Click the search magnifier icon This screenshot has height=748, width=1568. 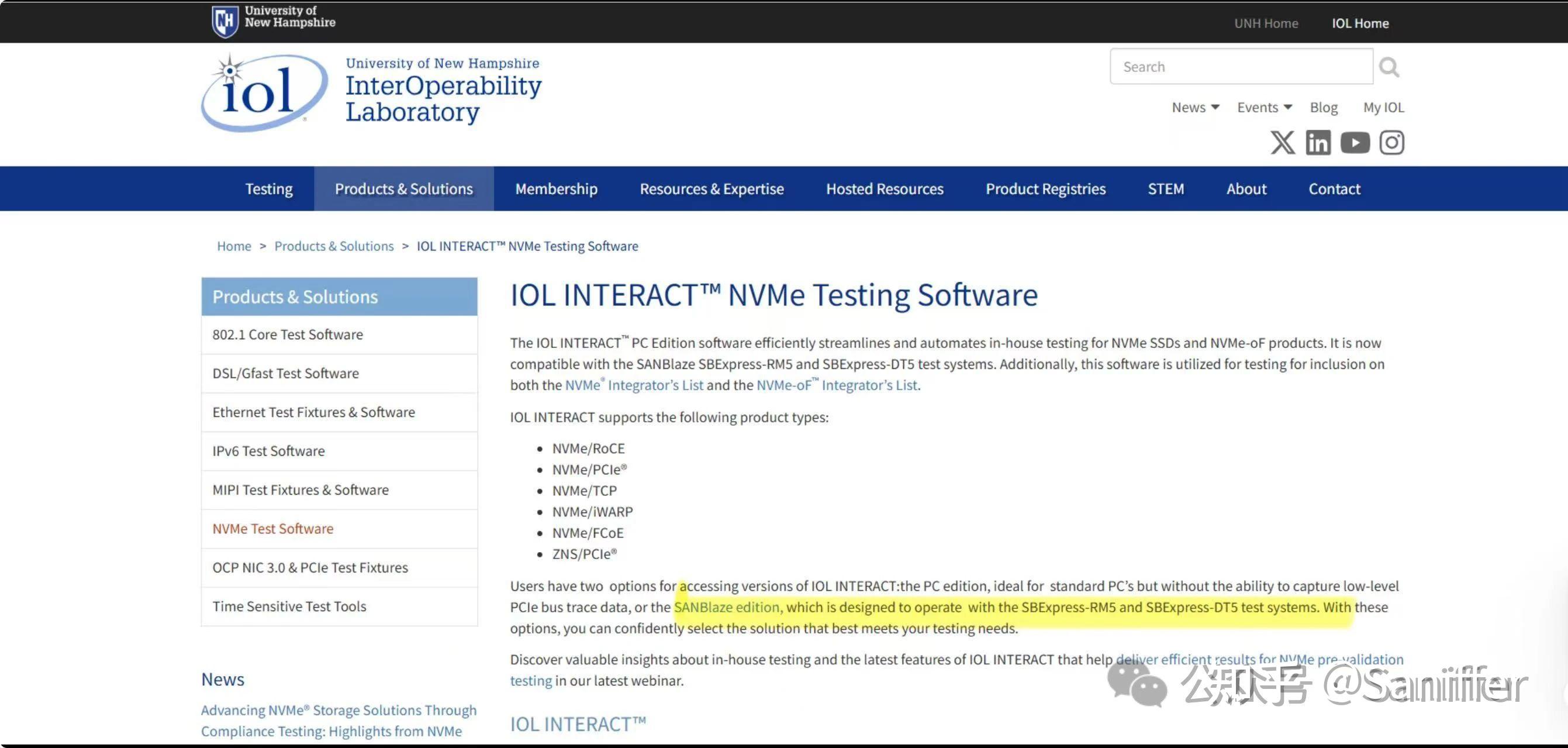[x=1390, y=67]
